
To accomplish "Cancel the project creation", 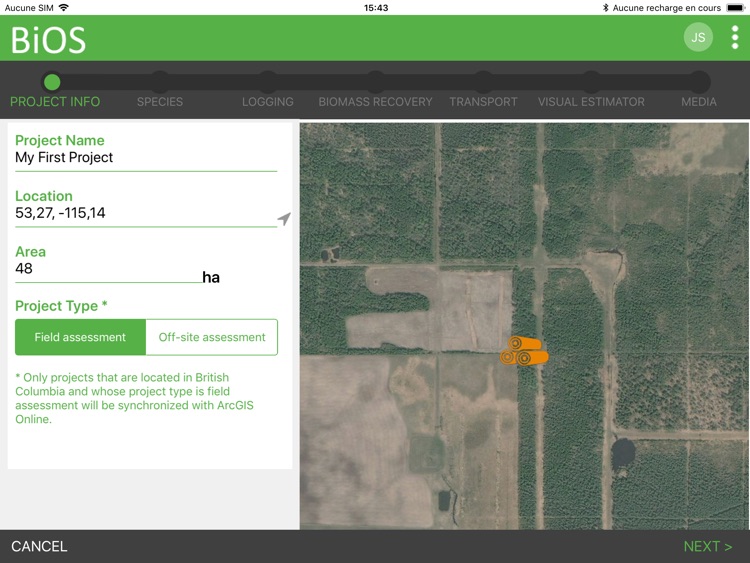I will (39, 546).
